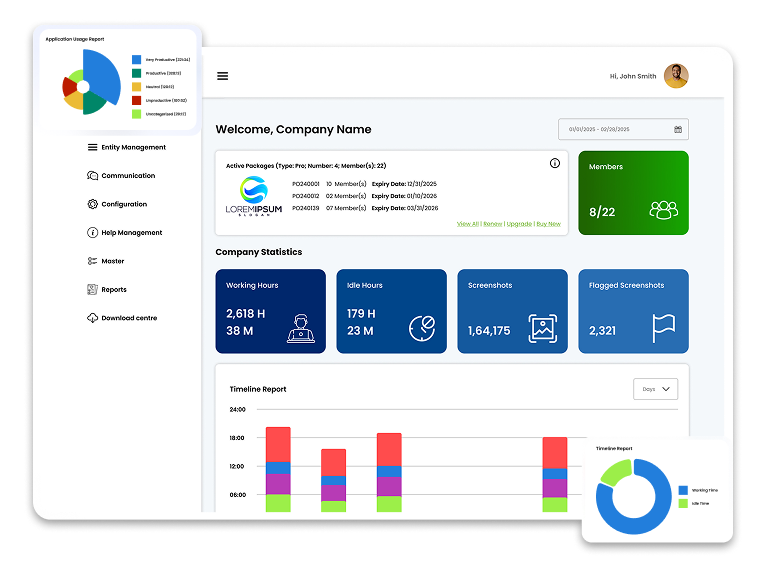The width and height of the screenshot is (766, 567).
Task: Click the View All link
Action: (468, 224)
